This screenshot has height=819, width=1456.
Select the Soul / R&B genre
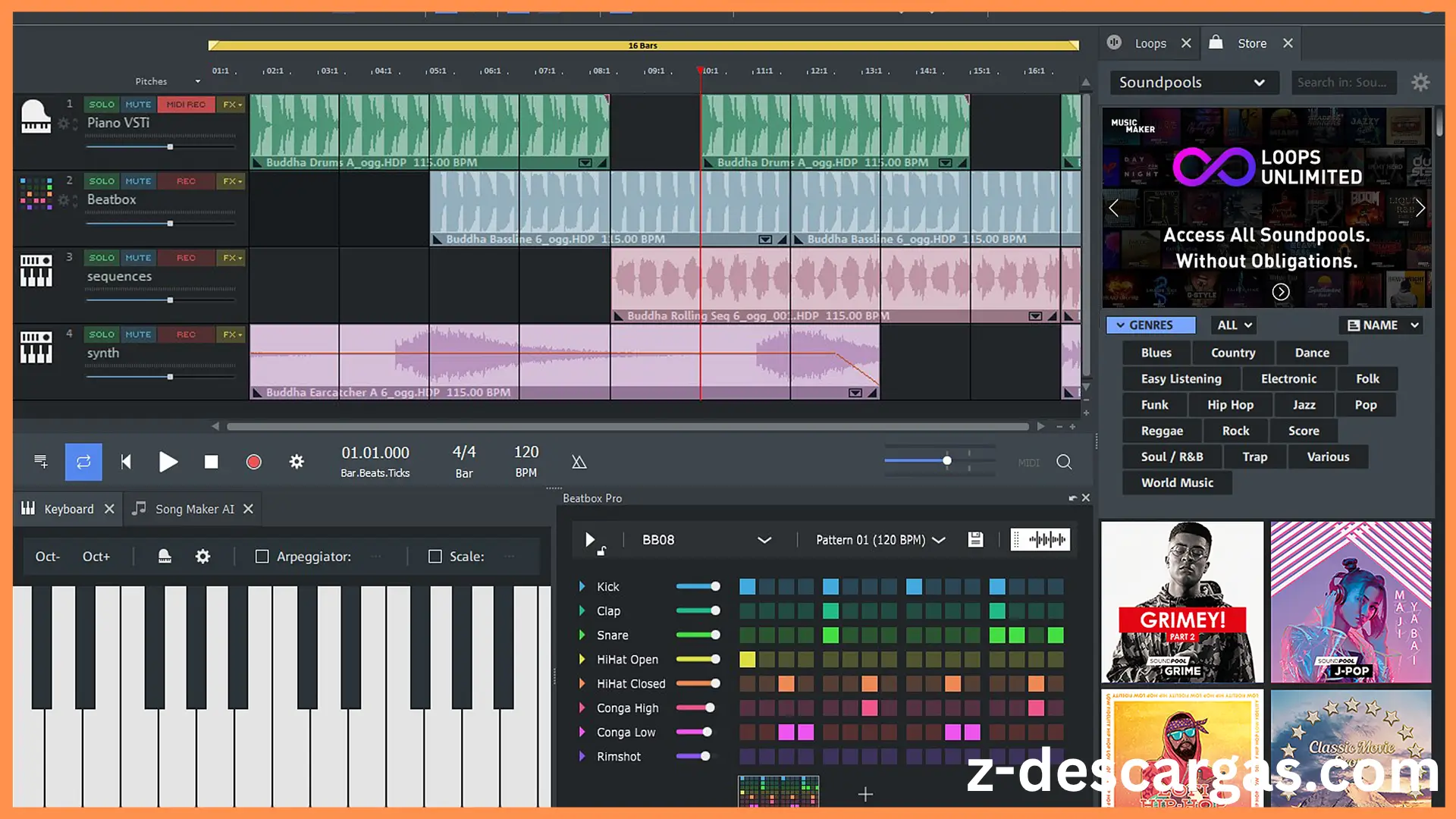(1172, 457)
